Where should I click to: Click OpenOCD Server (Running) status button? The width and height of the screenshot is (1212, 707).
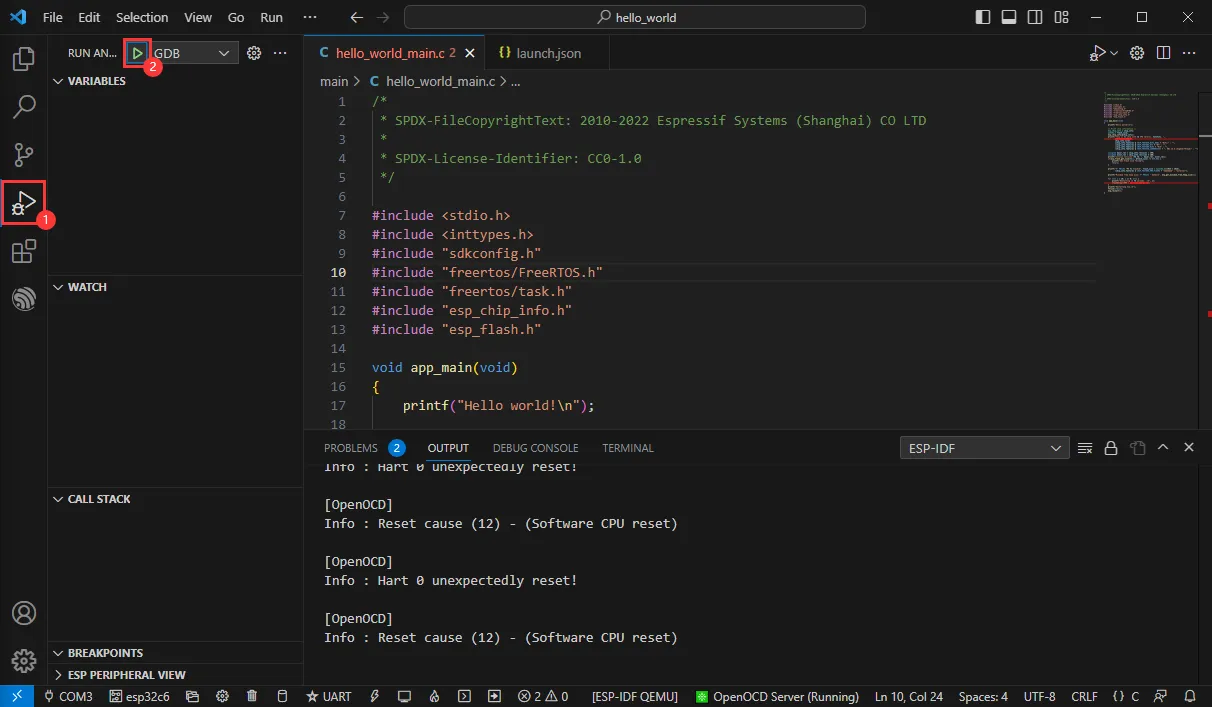pyautogui.click(x=777, y=696)
